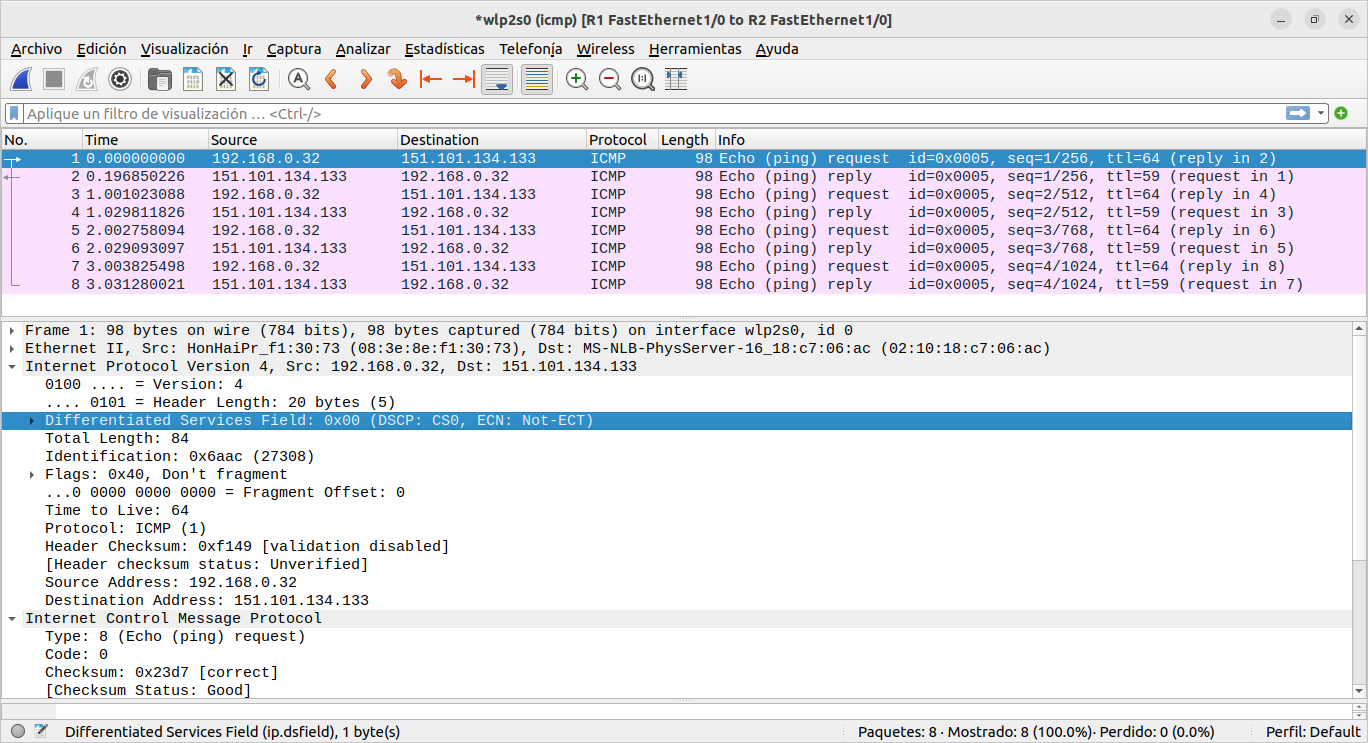The height and width of the screenshot is (743, 1368).
Task: Open the Archivo menu
Action: 36,49
